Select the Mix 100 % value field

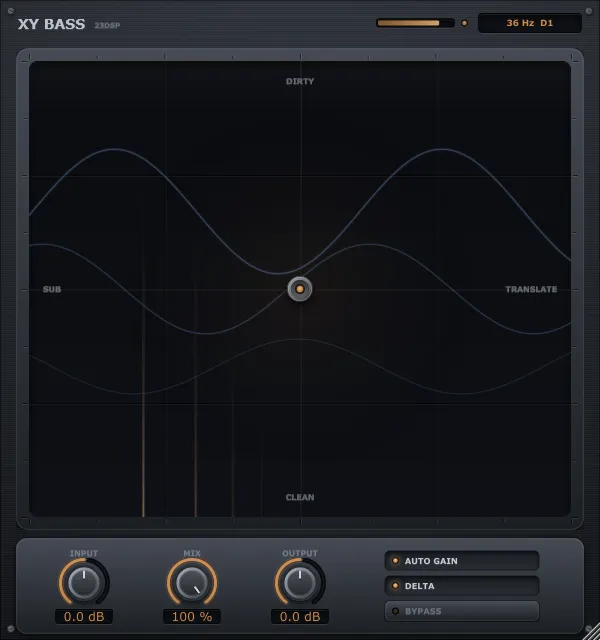(x=192, y=616)
